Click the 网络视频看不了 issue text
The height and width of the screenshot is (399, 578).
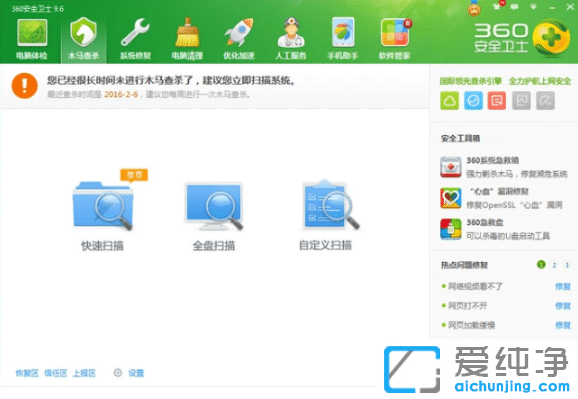click(x=475, y=287)
